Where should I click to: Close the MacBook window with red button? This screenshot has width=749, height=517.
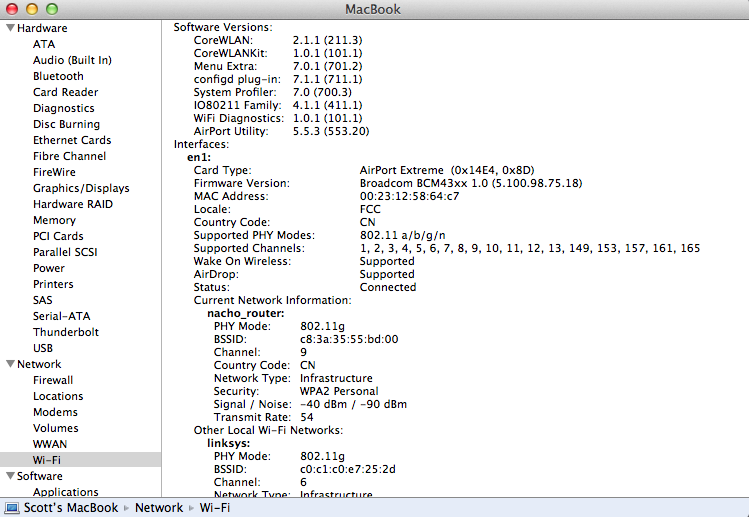tap(11, 9)
